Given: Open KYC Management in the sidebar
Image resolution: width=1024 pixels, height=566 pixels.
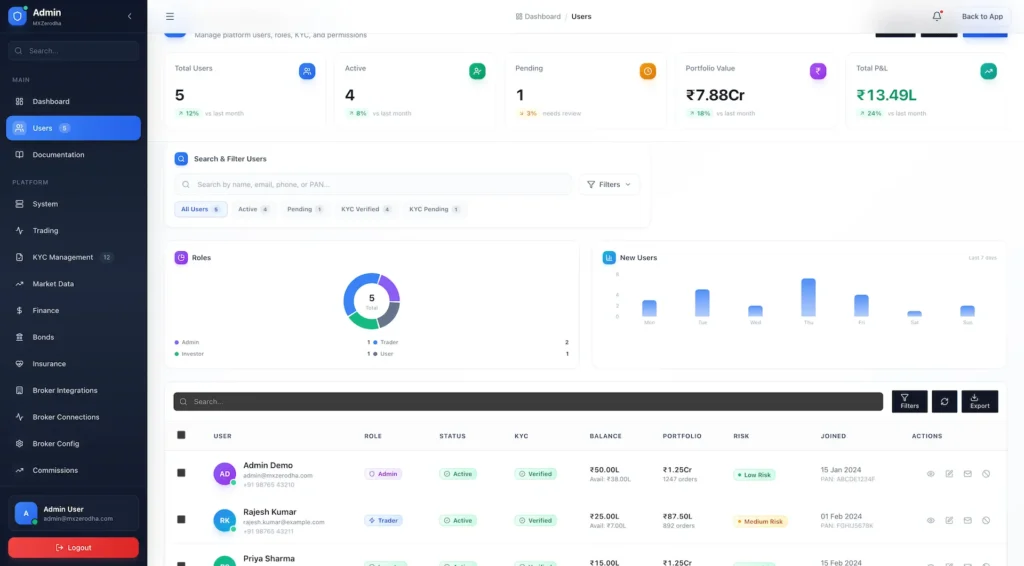Looking at the screenshot, I should (x=73, y=257).
